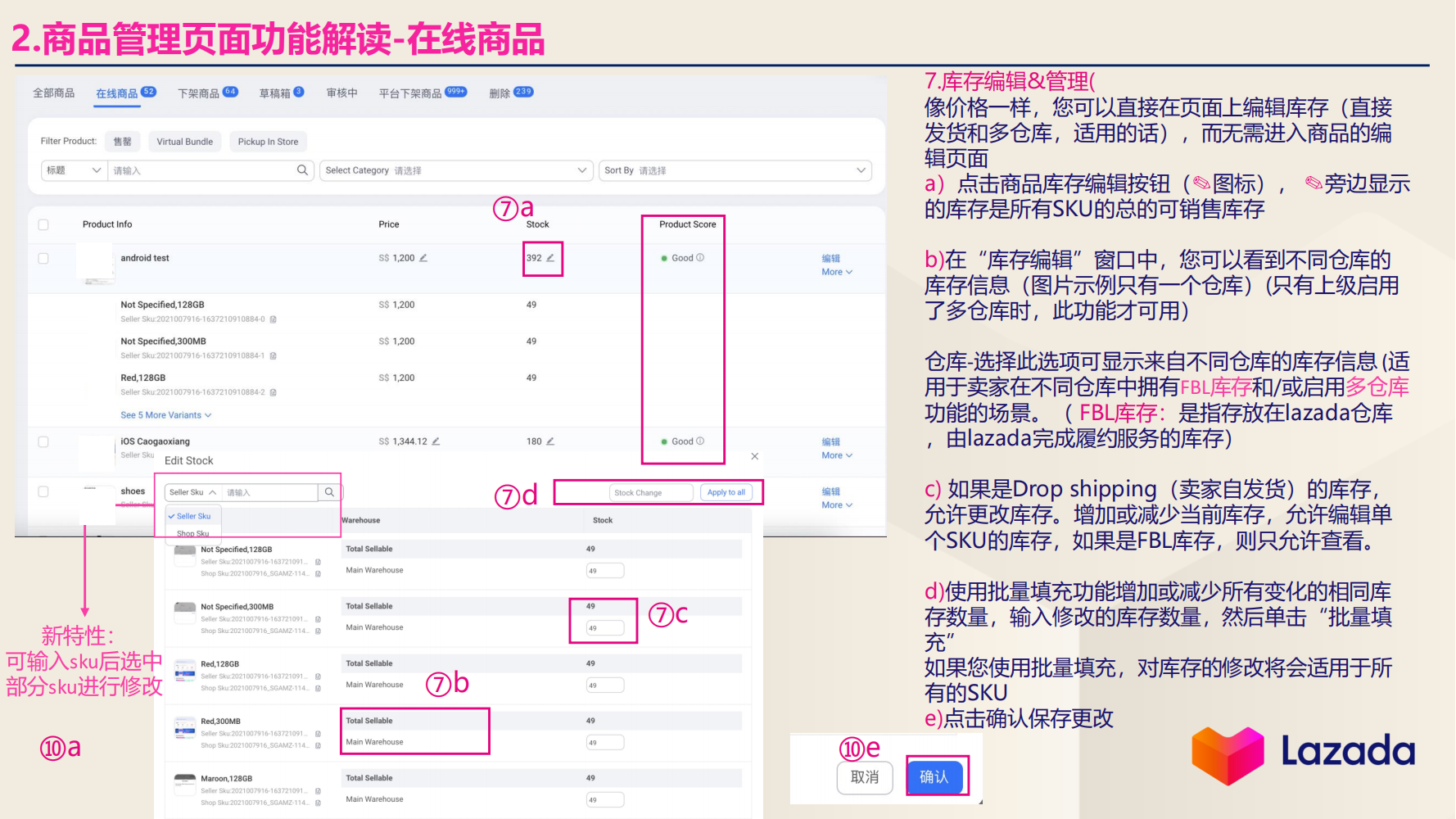
Task: Expand See 5 More Variants
Action: pos(165,415)
